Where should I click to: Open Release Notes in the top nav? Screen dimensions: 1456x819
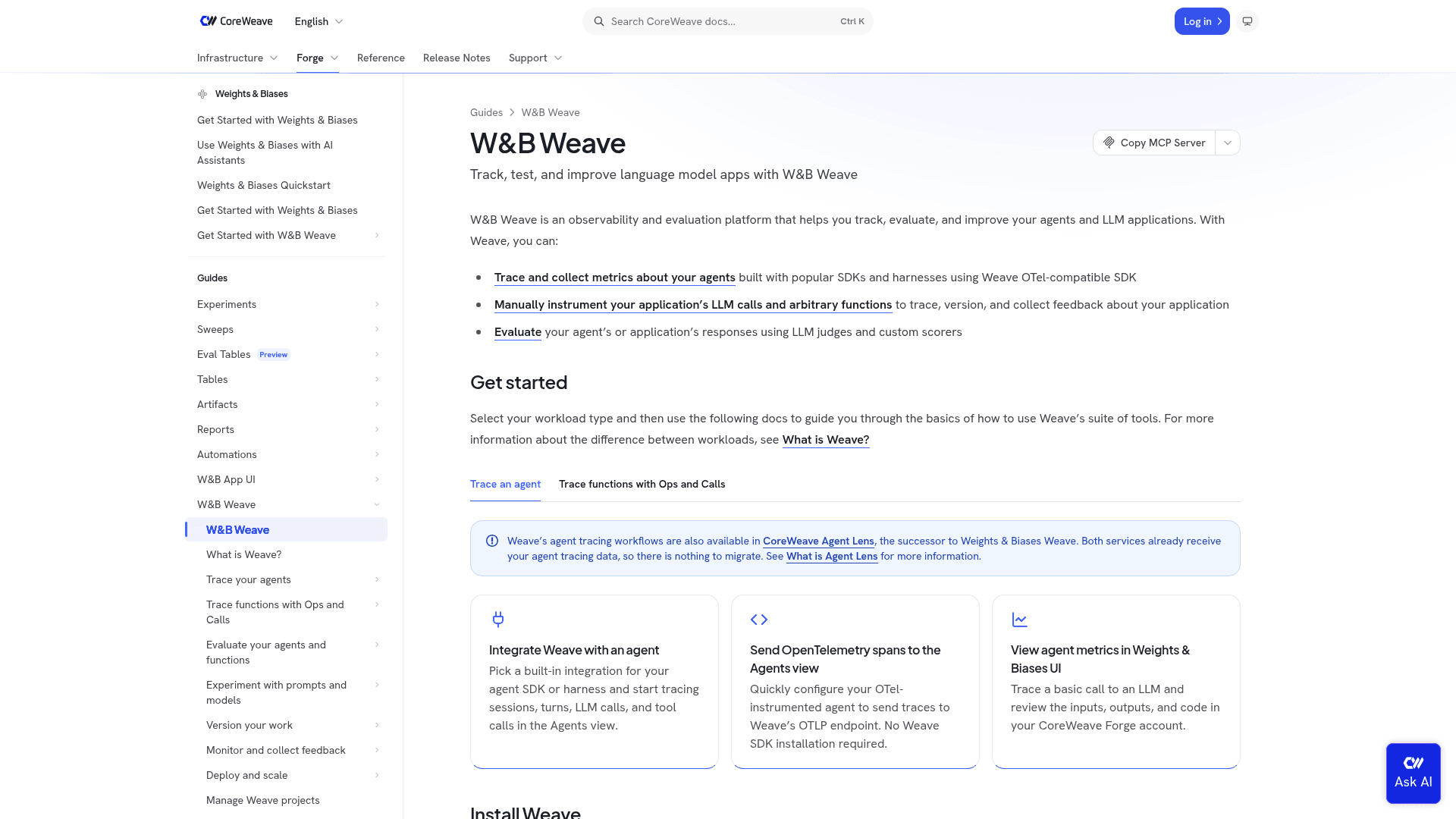coord(457,58)
